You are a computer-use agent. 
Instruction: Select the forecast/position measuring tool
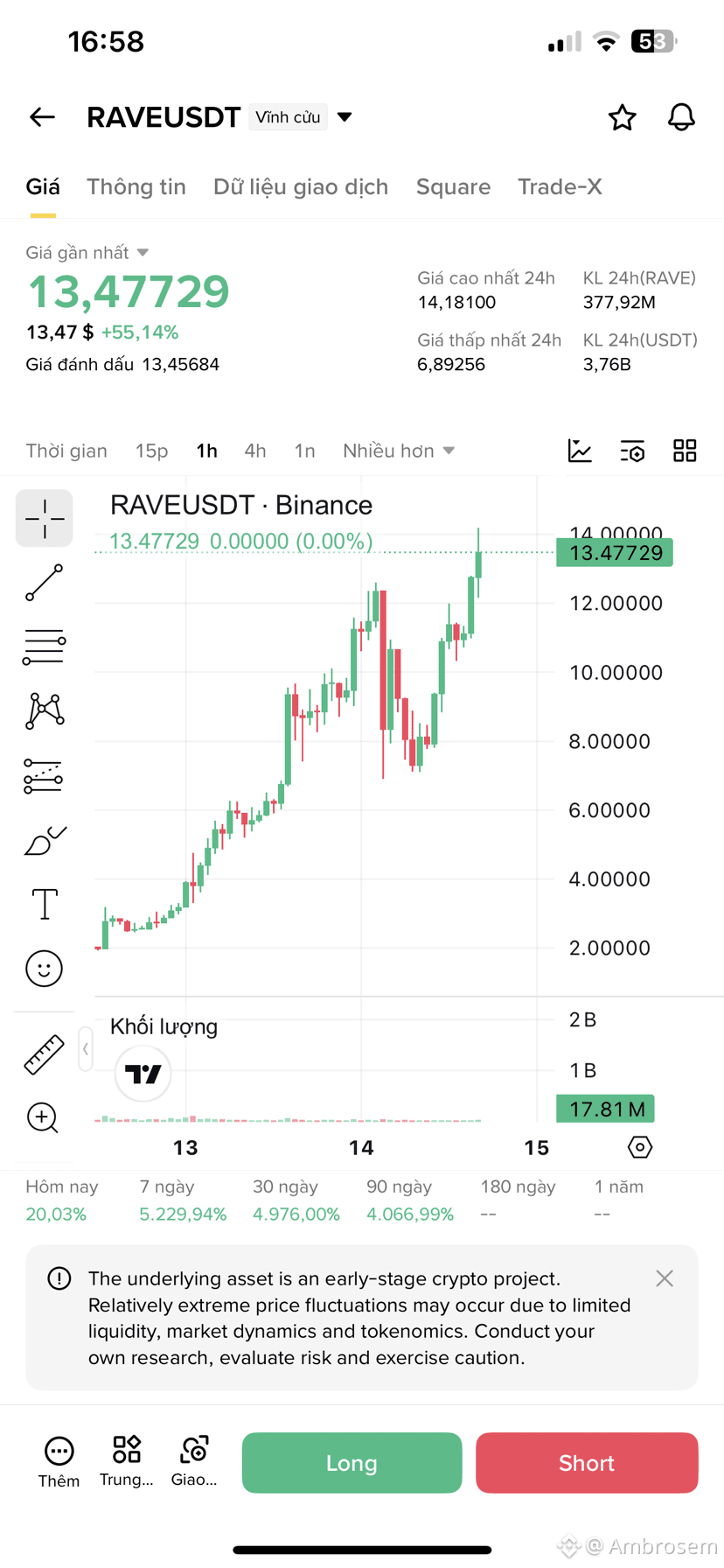pos(44,776)
